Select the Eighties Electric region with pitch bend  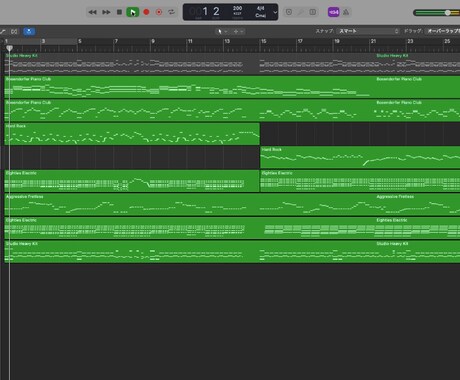(132, 181)
